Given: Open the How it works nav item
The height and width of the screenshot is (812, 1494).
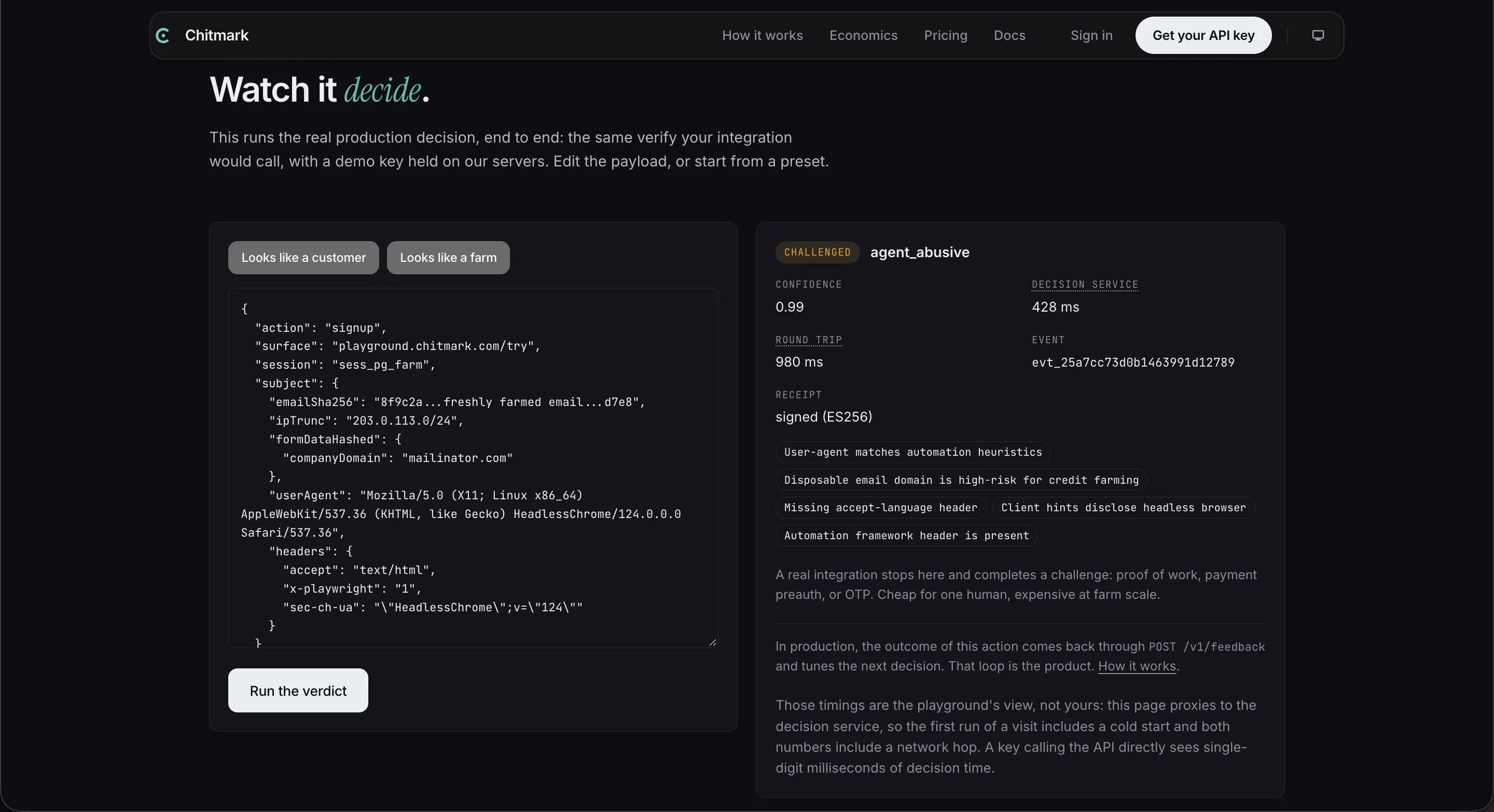Looking at the screenshot, I should point(762,35).
